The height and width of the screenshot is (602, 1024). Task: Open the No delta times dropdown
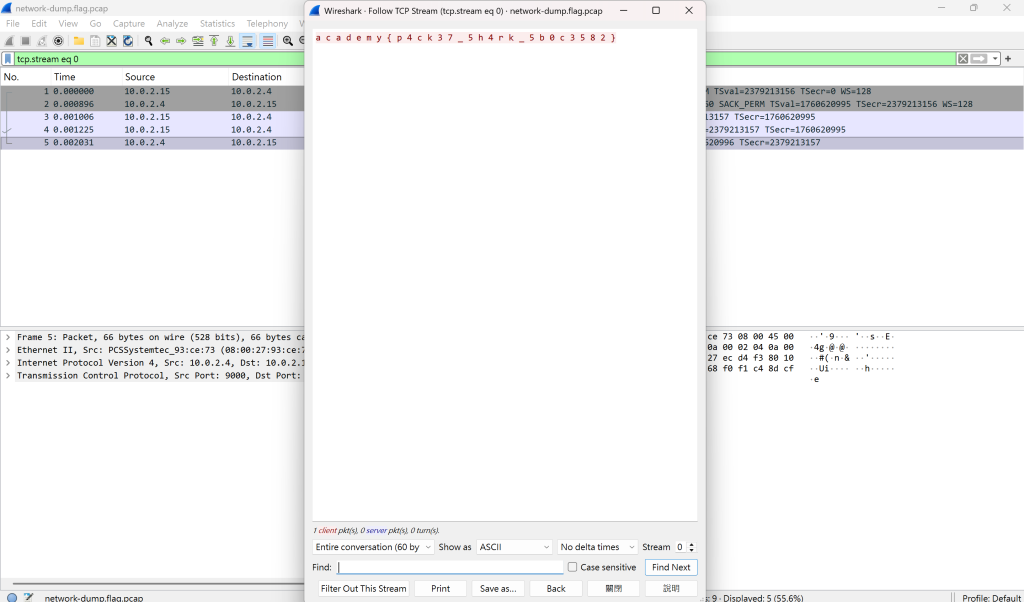597,547
